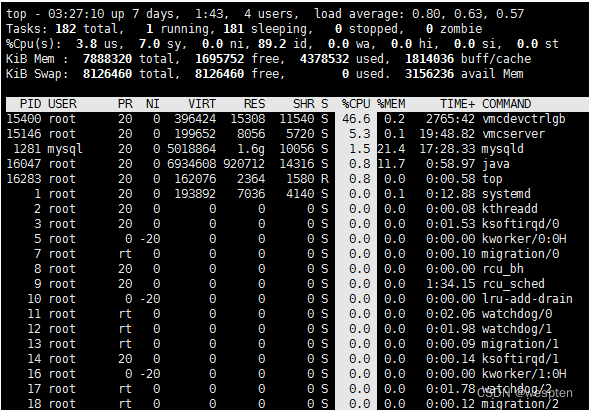Image resolution: width=589 pixels, height=410 pixels.
Task: Select the vmcserver command text
Action: 513,134
